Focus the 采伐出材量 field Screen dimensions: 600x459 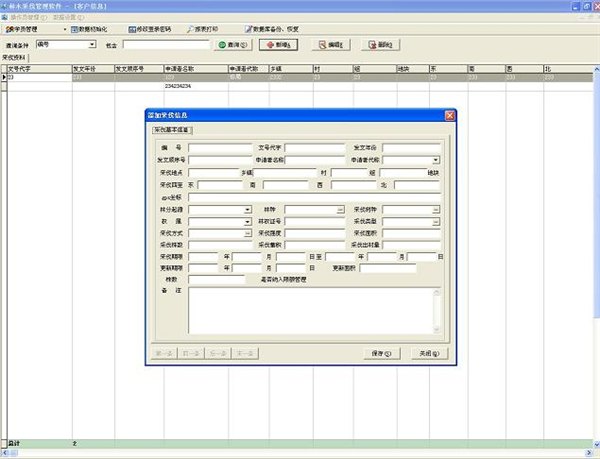tap(411, 245)
